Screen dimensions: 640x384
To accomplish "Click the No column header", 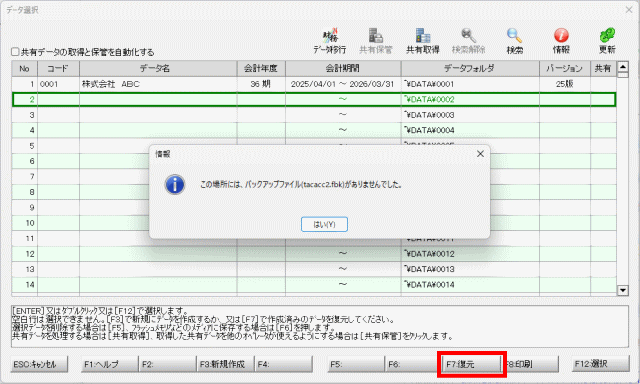I will tap(24, 69).
